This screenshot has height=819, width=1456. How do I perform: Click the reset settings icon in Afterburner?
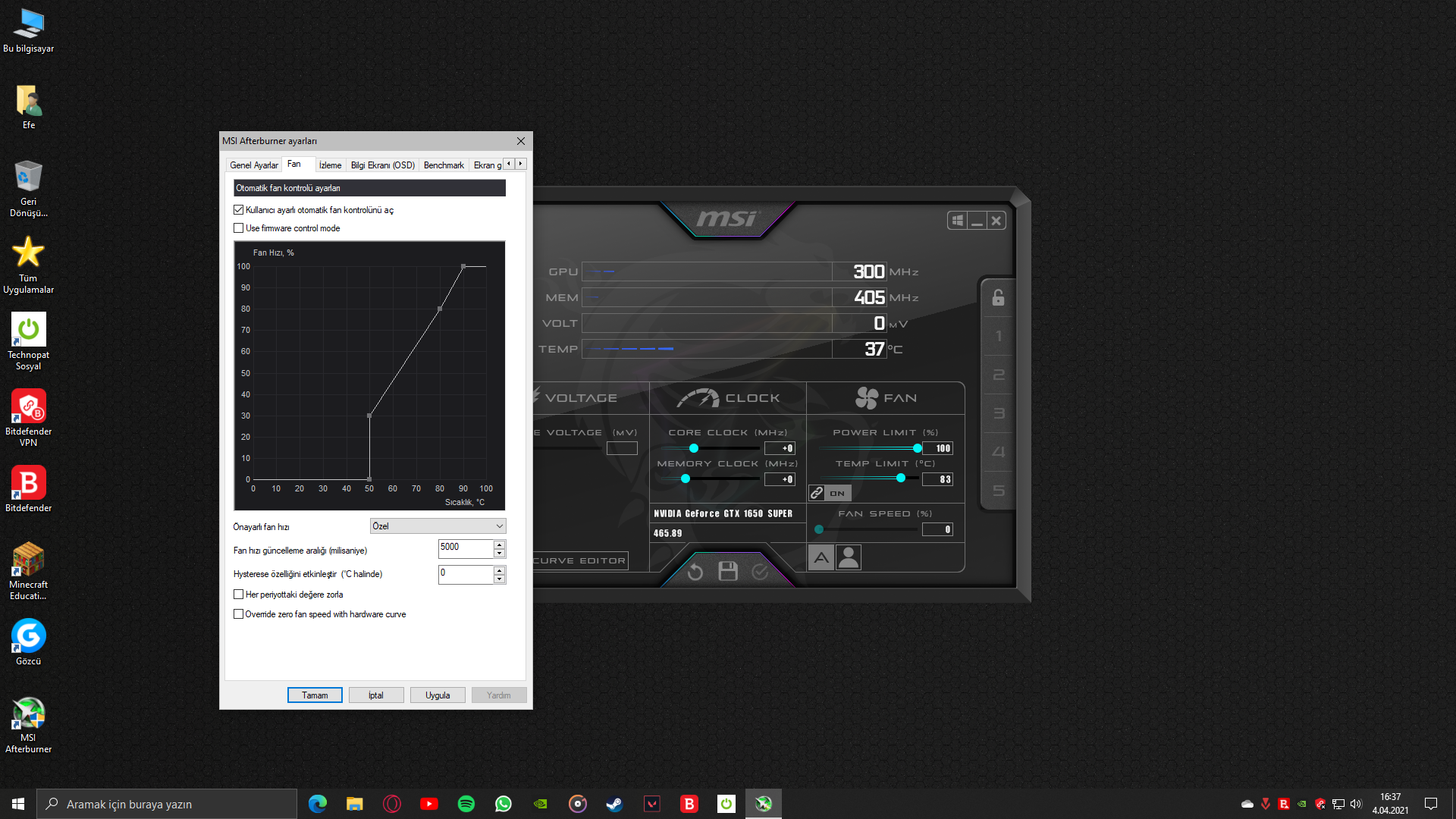point(695,572)
